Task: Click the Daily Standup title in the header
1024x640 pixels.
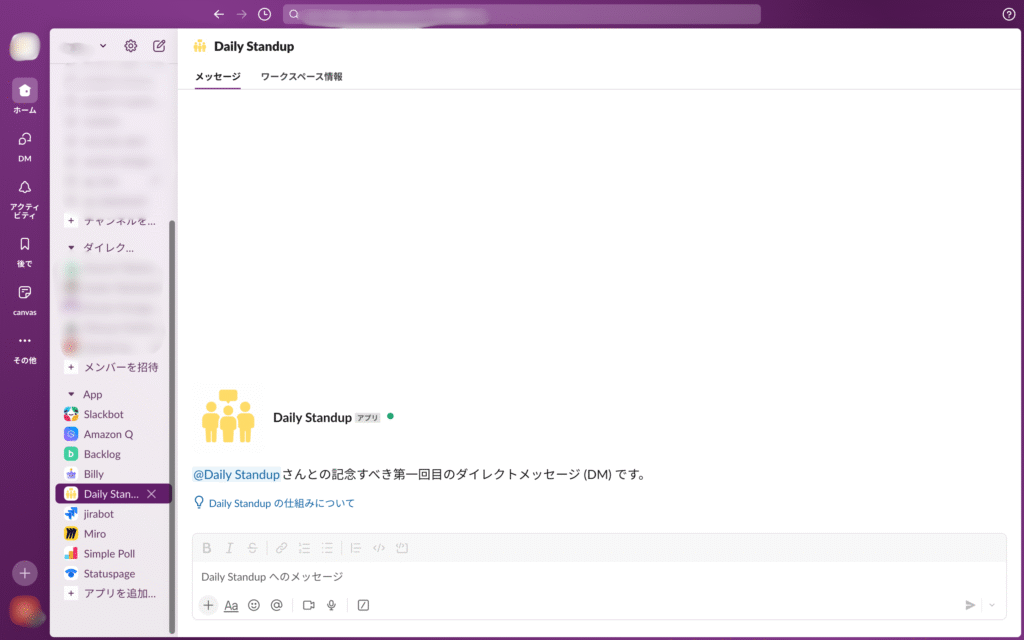Action: [254, 46]
